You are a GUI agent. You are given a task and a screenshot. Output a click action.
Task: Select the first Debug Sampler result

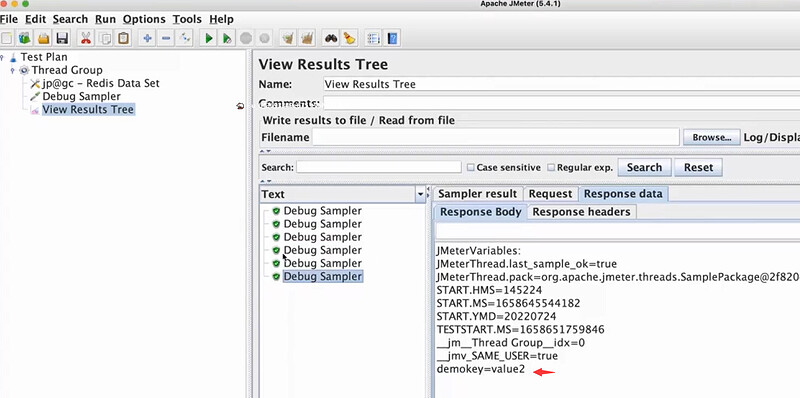click(x=322, y=211)
